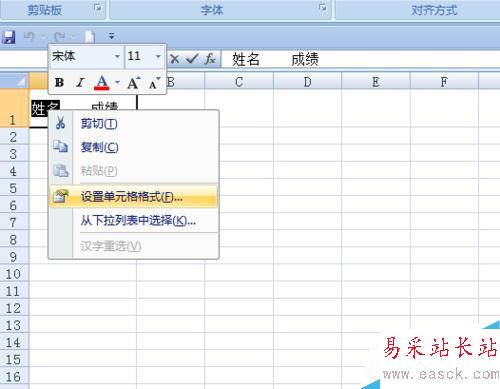Select row 10 header
This screenshot has width=500, height=389.
[x=14, y=274]
